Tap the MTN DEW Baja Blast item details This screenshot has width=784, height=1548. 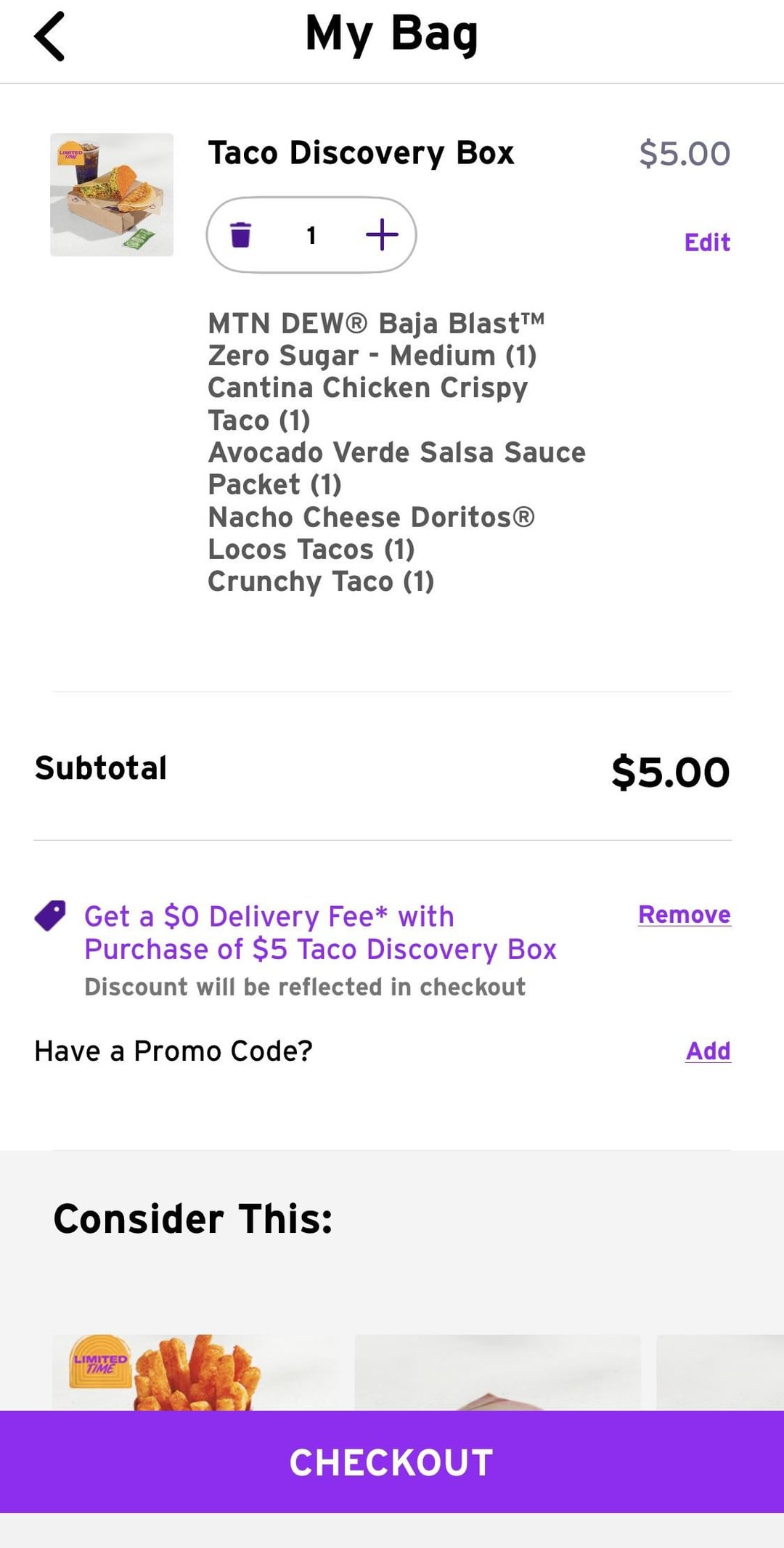(375, 339)
